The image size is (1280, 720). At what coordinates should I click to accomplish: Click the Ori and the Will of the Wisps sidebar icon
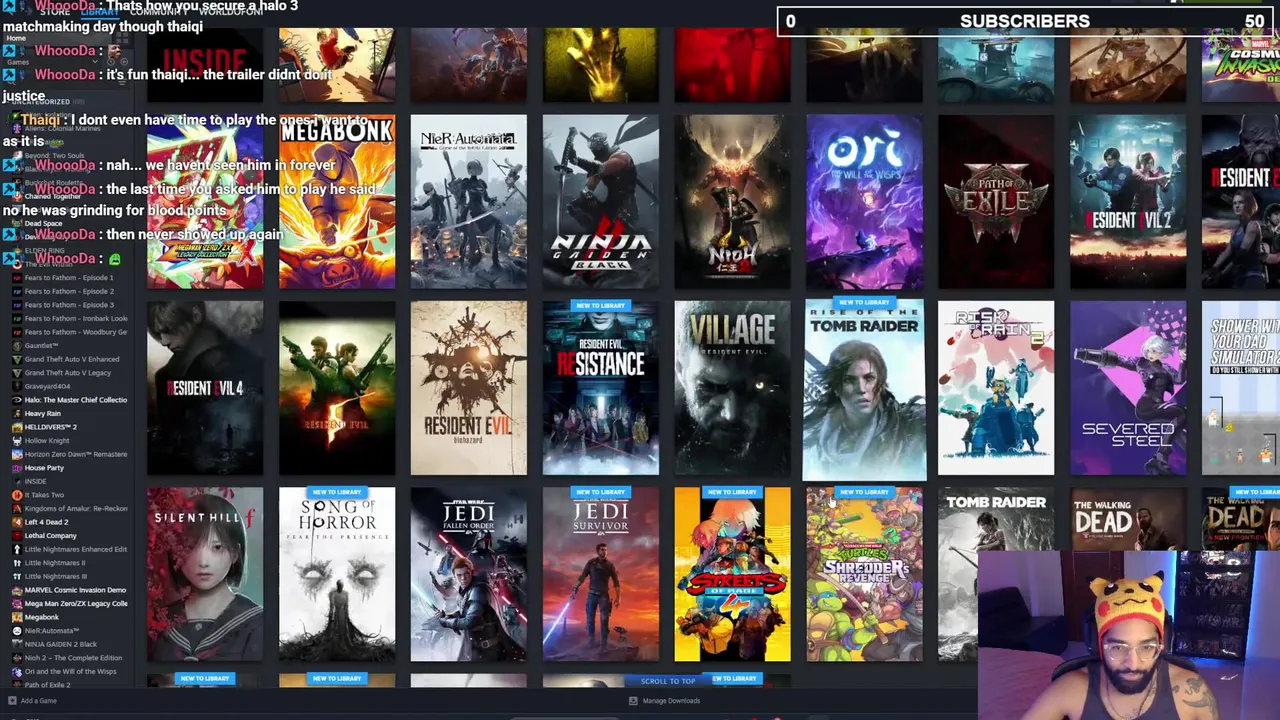[x=17, y=671]
